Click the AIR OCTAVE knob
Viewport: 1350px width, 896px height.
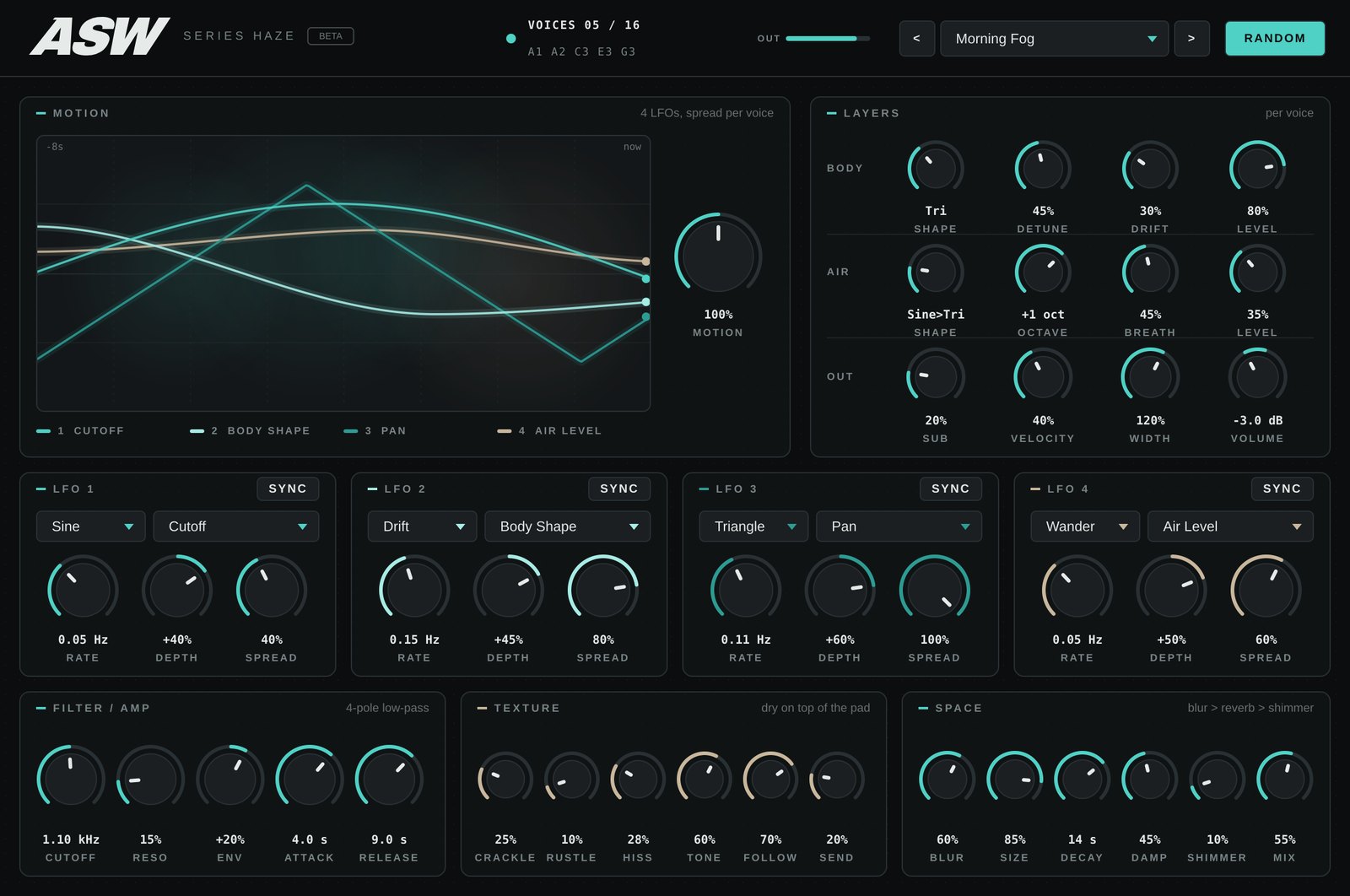[1043, 272]
